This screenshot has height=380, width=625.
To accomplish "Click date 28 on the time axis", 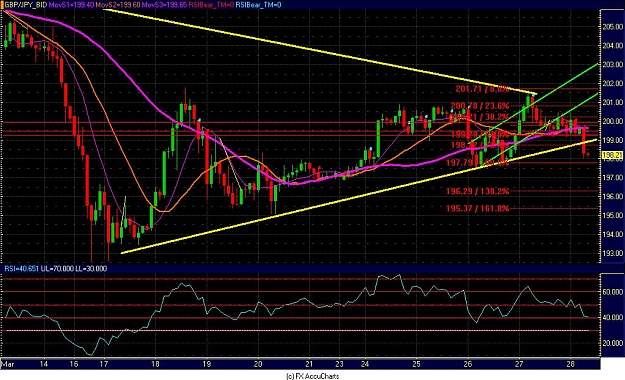I will 570,364.
